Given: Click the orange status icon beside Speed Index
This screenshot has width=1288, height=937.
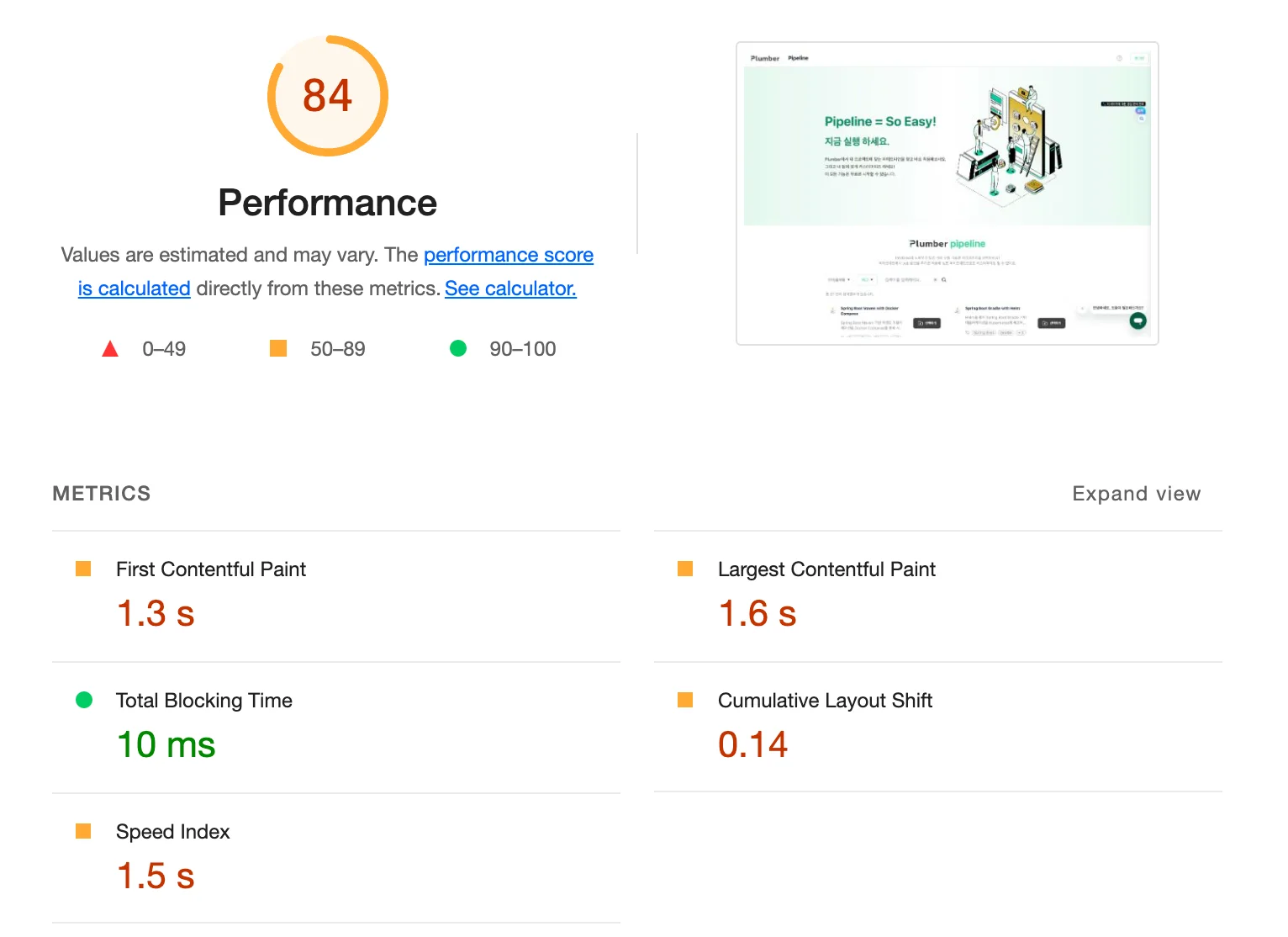Looking at the screenshot, I should pyautogui.click(x=83, y=831).
